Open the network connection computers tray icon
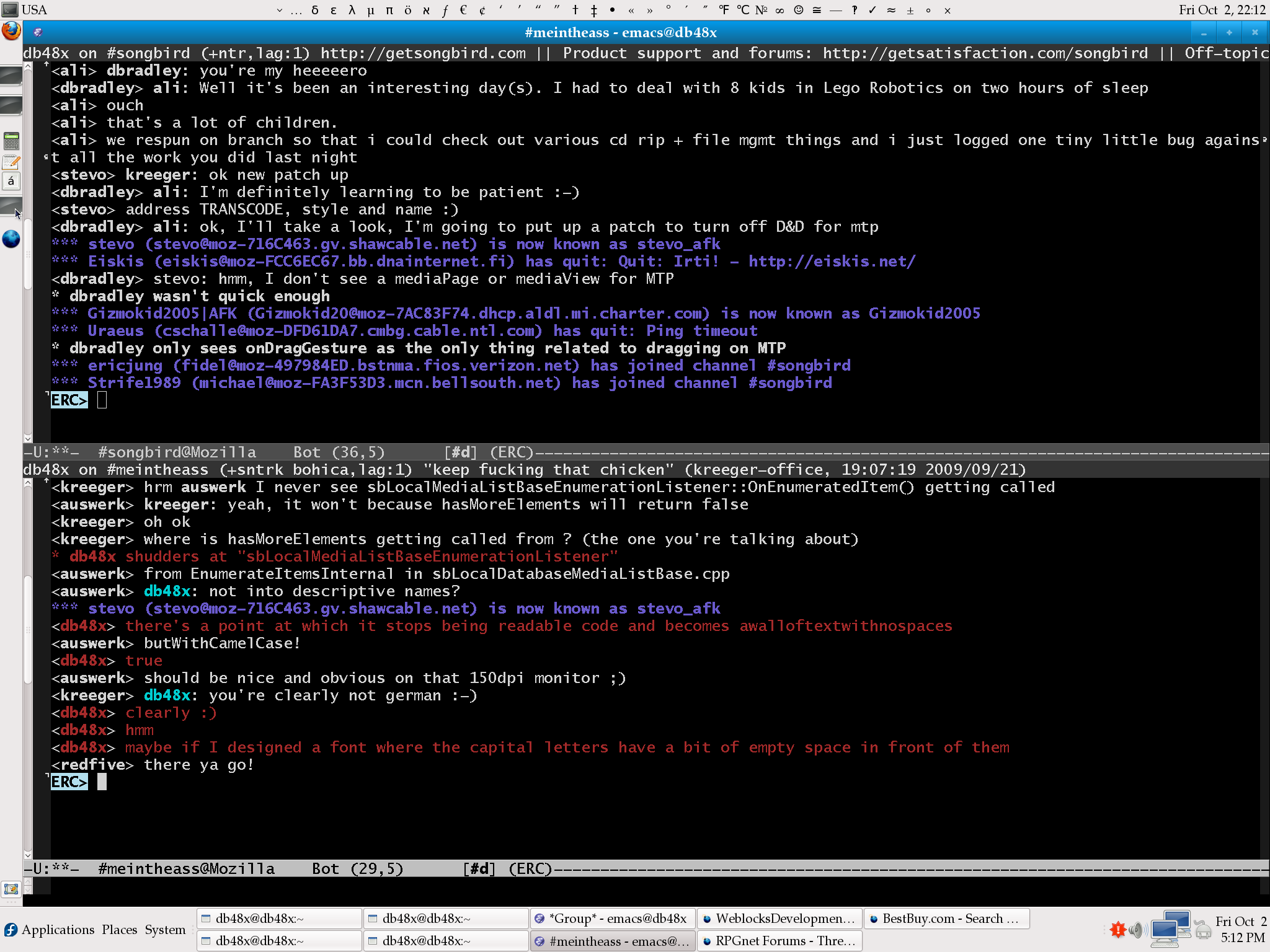The width and height of the screenshot is (1270, 952). coord(1170,929)
